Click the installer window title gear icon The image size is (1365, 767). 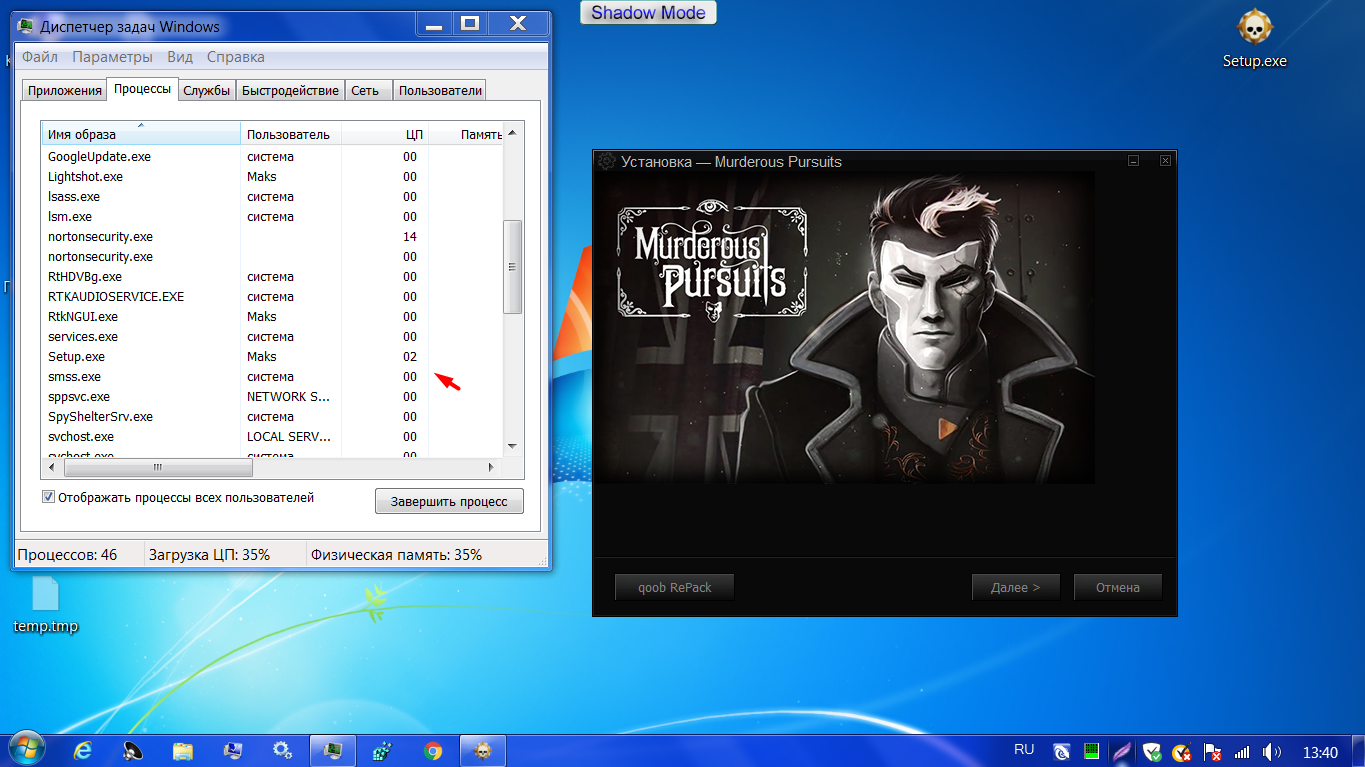click(x=606, y=161)
